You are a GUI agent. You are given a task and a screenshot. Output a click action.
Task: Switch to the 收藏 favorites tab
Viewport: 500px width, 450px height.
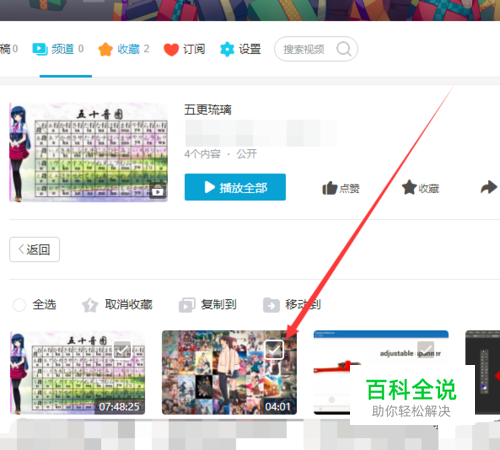[x=124, y=49]
